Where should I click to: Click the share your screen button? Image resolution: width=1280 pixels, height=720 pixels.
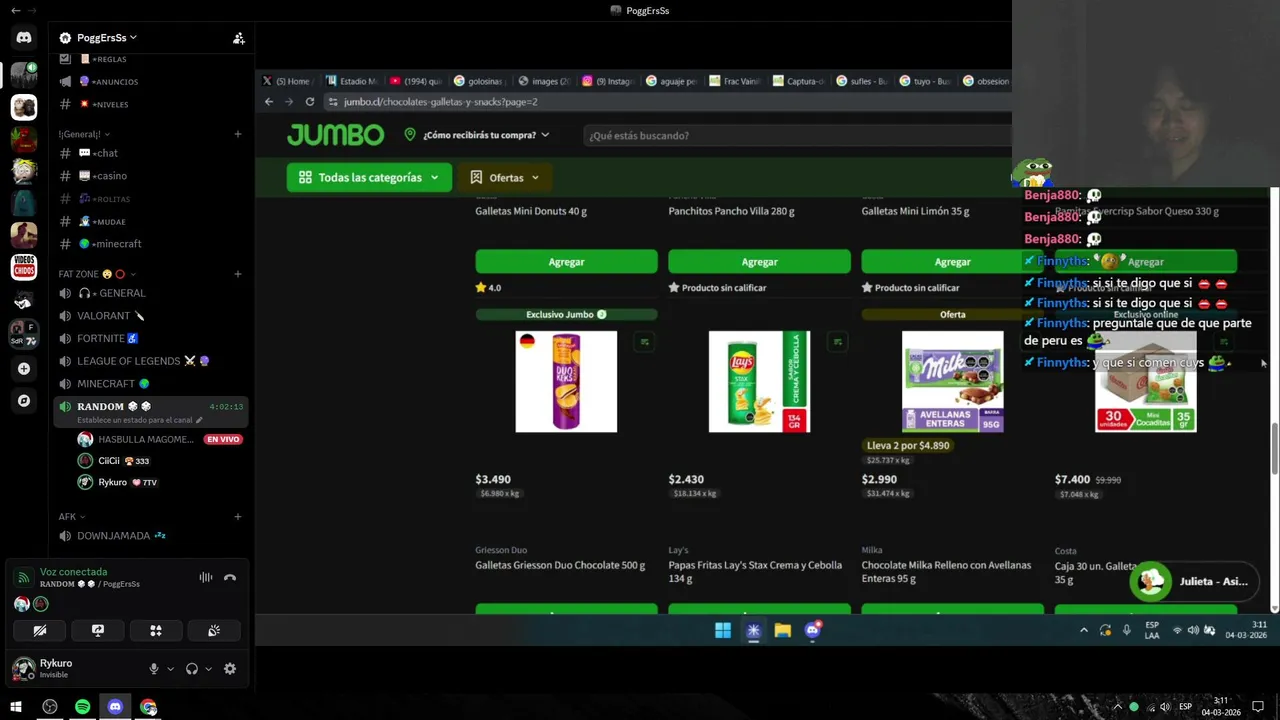coord(98,631)
